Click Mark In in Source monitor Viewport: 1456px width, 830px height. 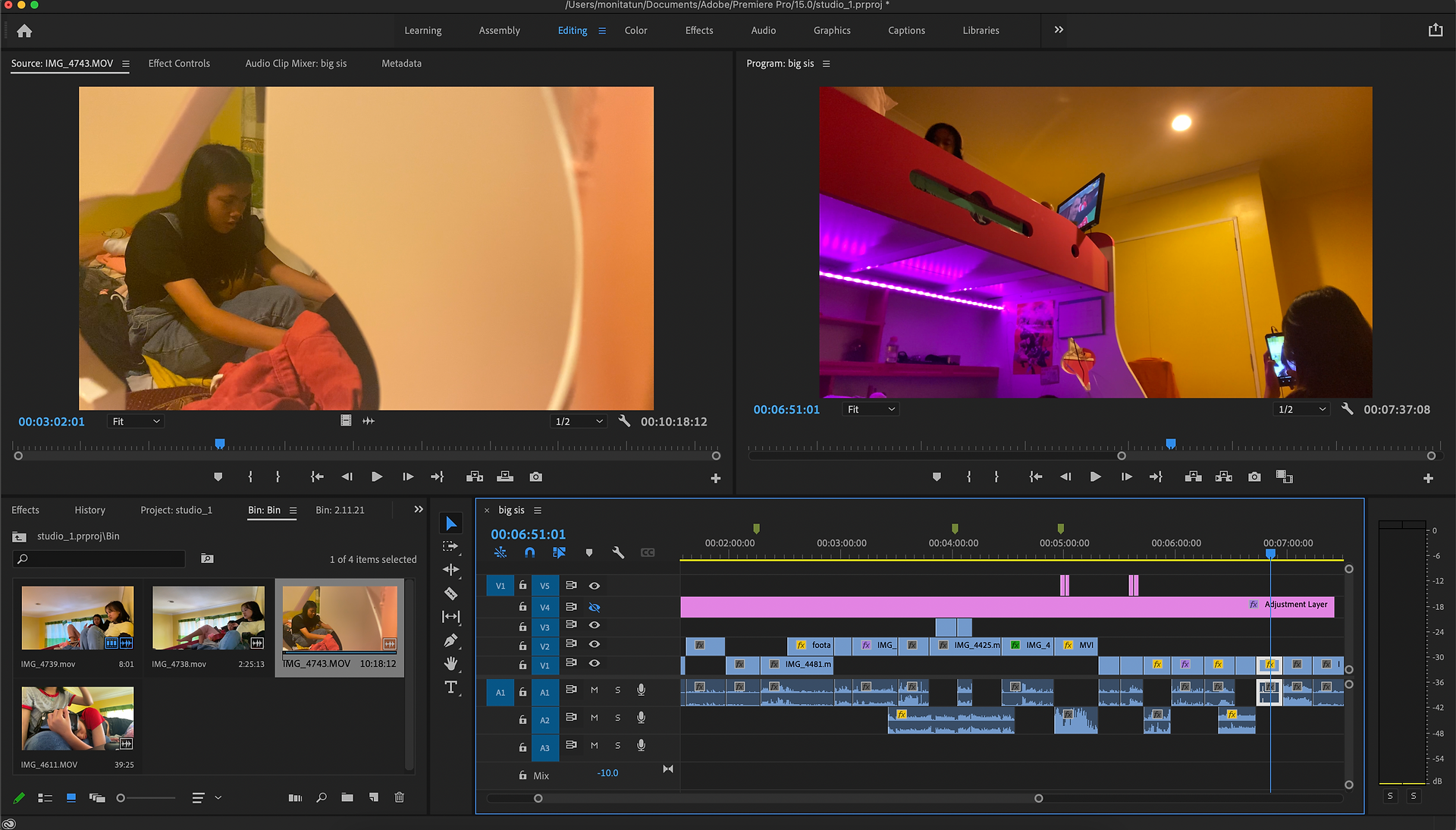pyautogui.click(x=250, y=476)
